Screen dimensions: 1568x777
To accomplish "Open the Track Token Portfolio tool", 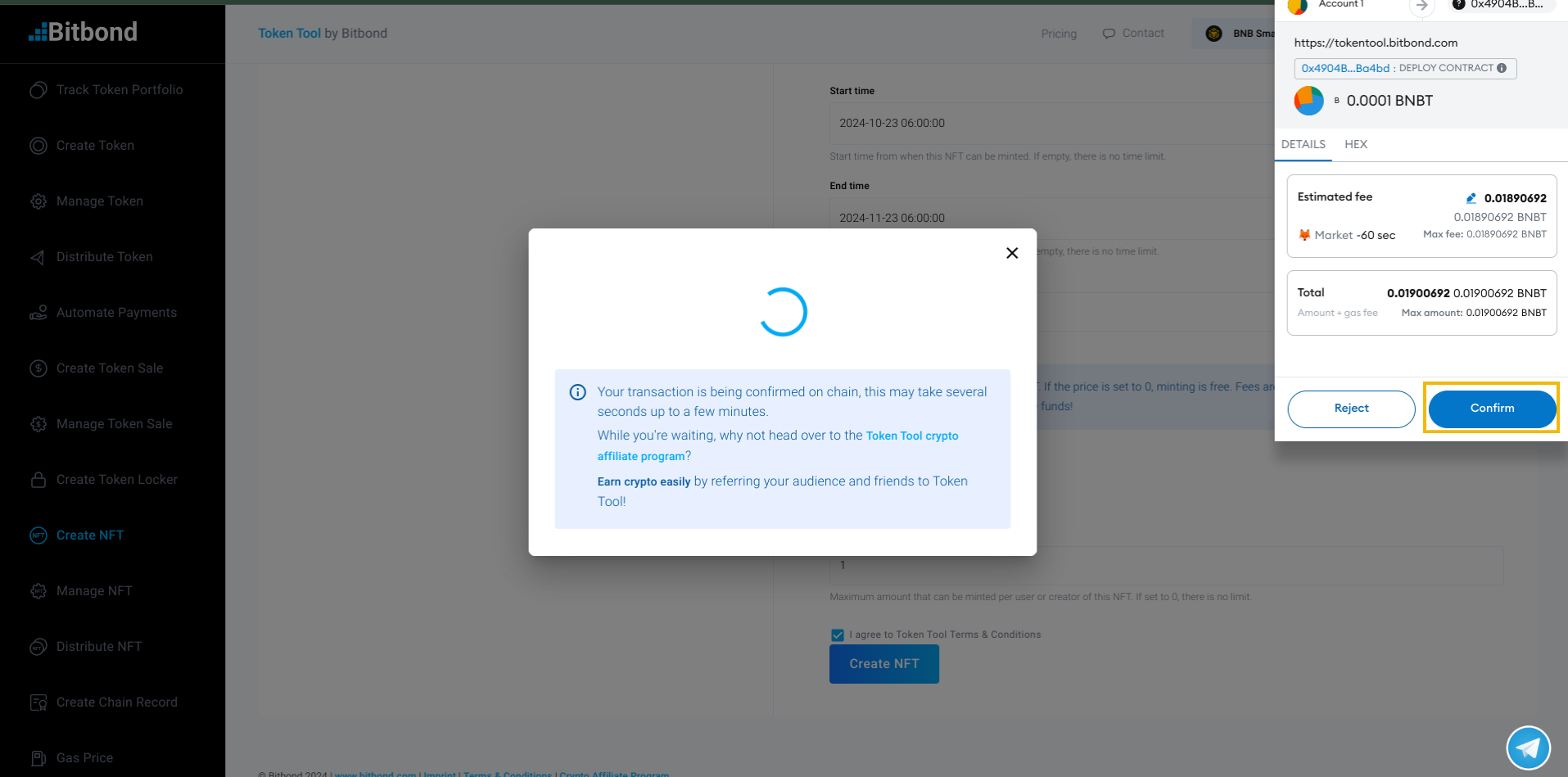I will (x=120, y=89).
